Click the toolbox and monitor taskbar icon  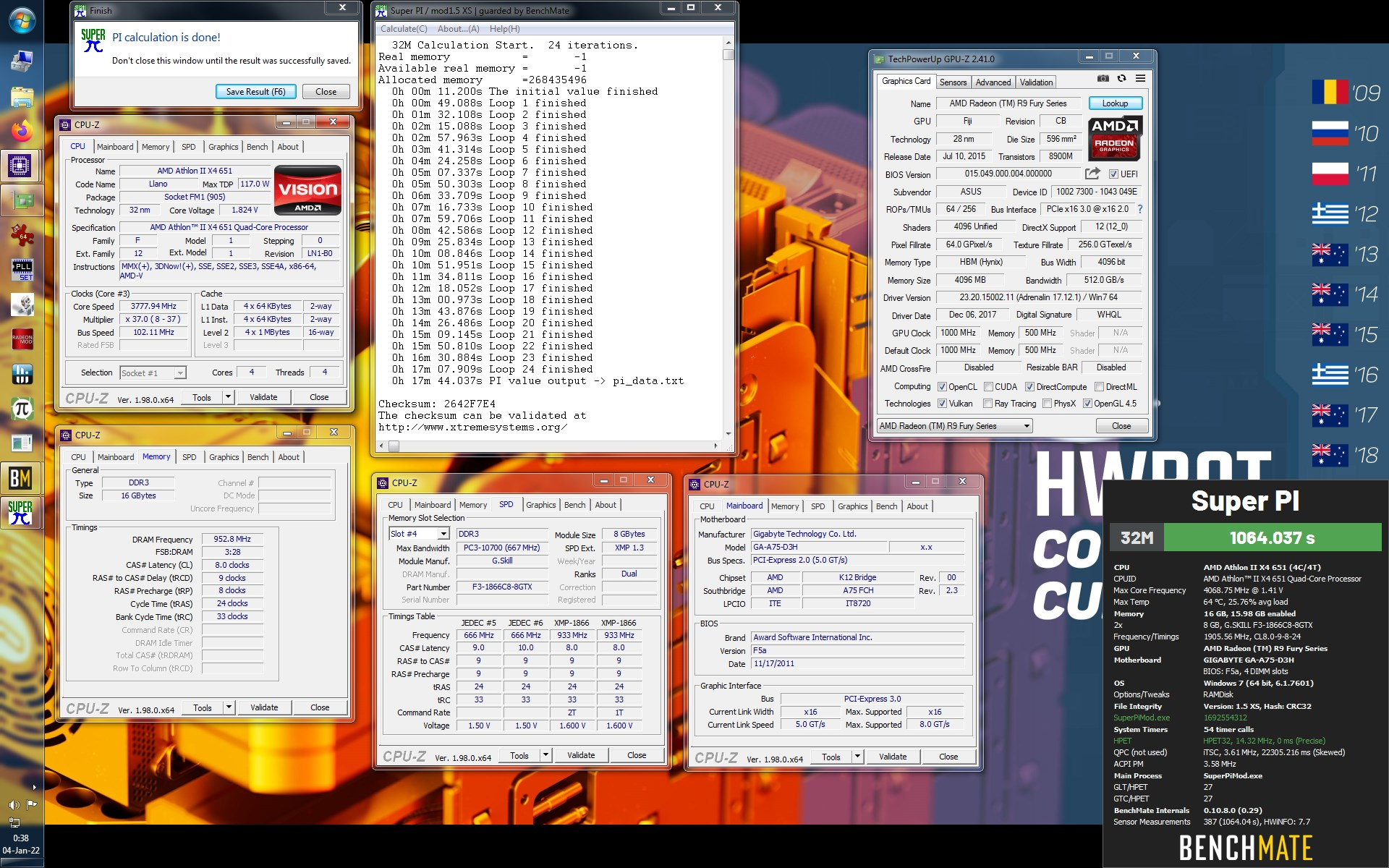pos(22,61)
